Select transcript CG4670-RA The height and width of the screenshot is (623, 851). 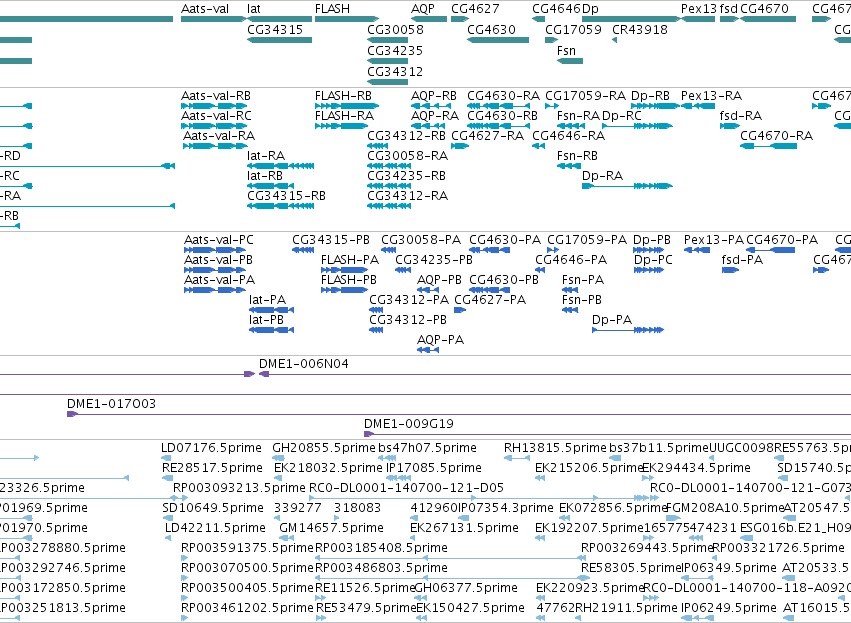777,136
